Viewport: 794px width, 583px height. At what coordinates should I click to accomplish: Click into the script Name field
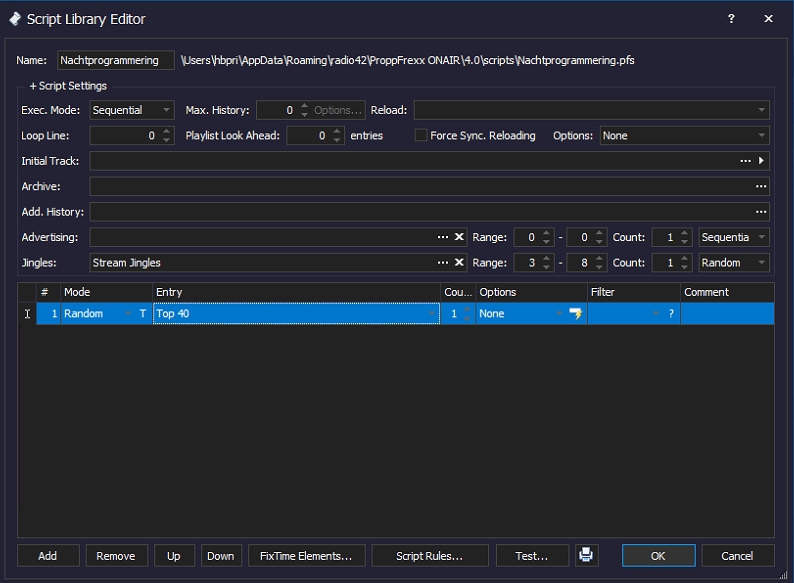click(x=115, y=60)
